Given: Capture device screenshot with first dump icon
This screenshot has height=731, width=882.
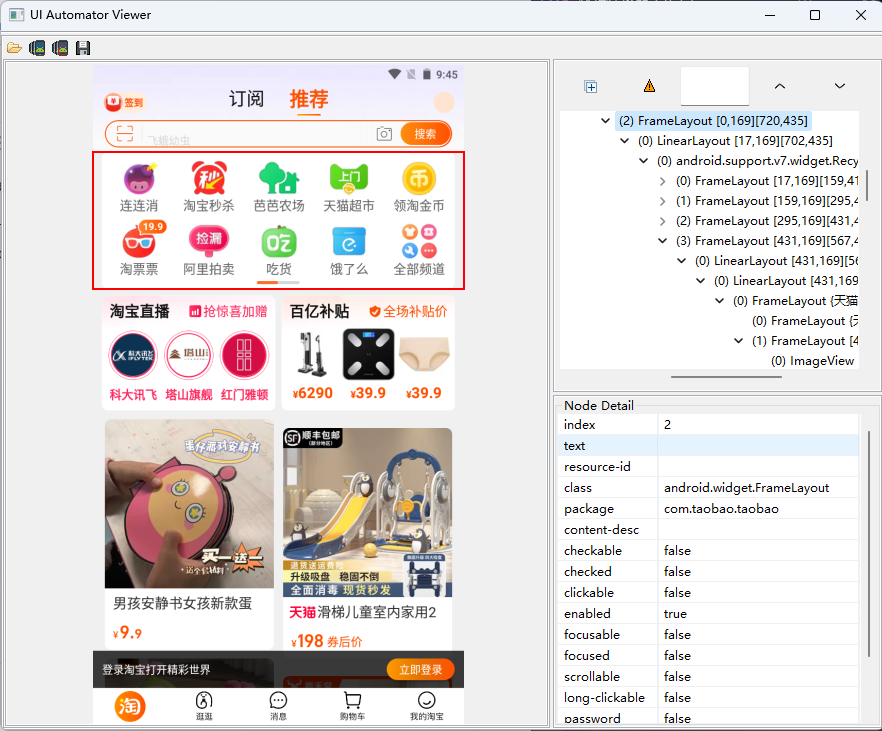Looking at the screenshot, I should [37, 48].
